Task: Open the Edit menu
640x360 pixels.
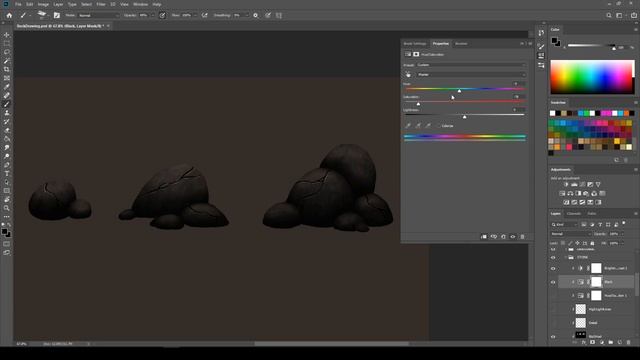Action: tap(29, 4)
